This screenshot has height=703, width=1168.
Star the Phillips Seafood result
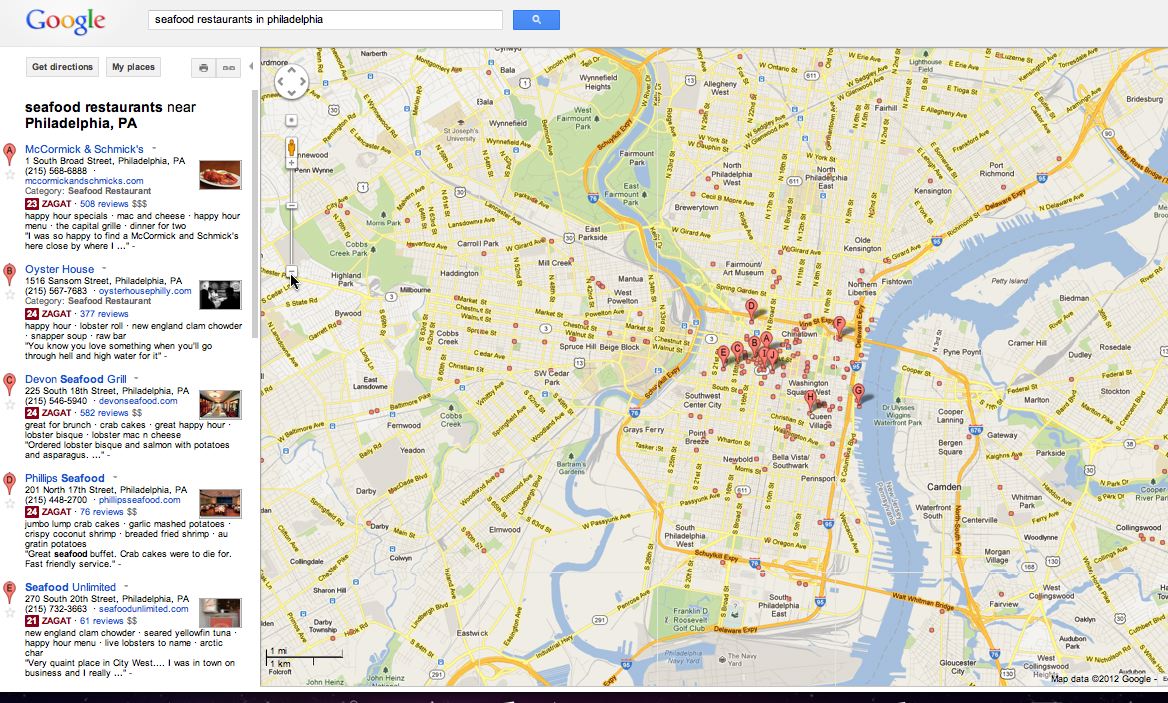10,504
